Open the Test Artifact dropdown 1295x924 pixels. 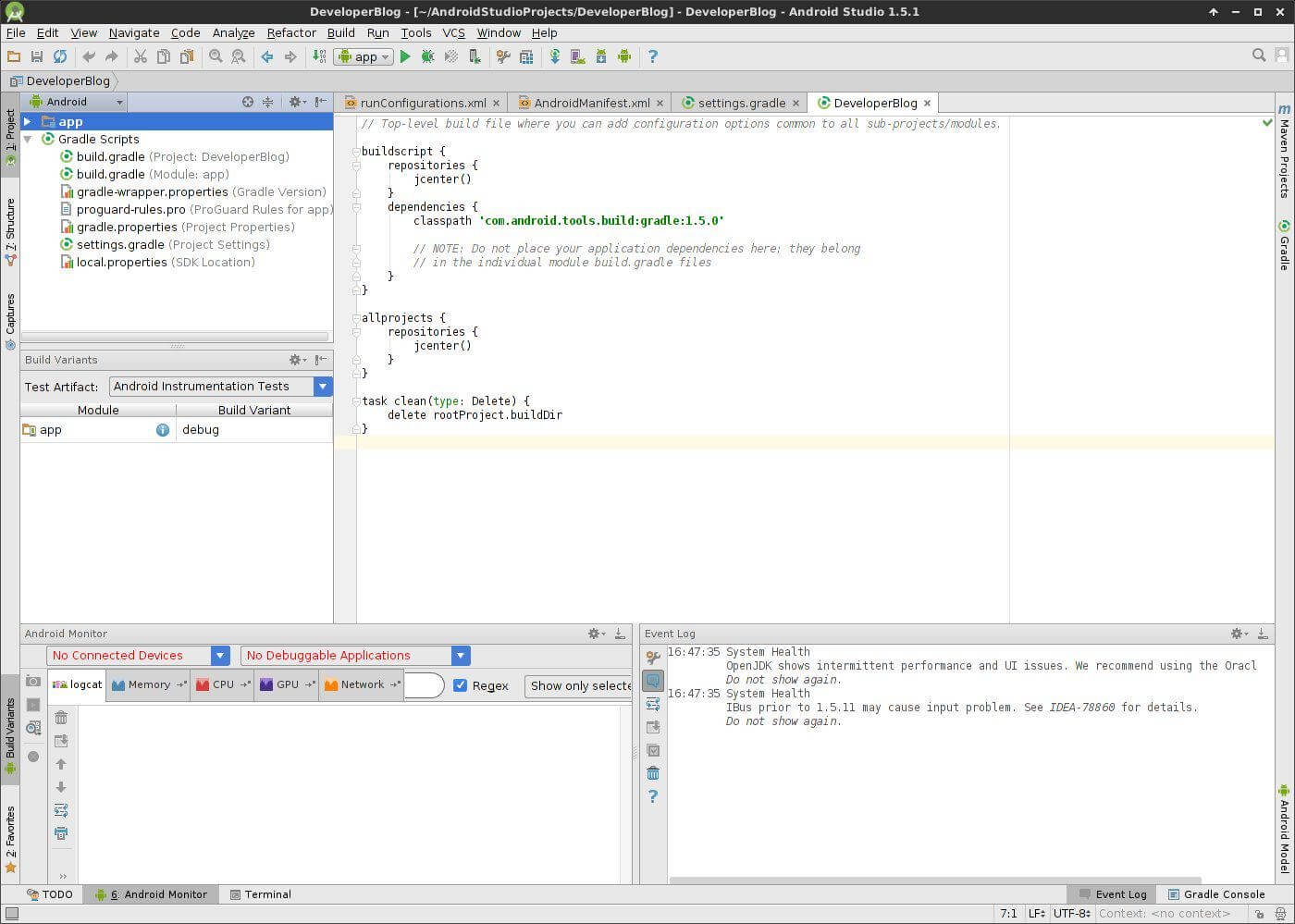pos(220,387)
